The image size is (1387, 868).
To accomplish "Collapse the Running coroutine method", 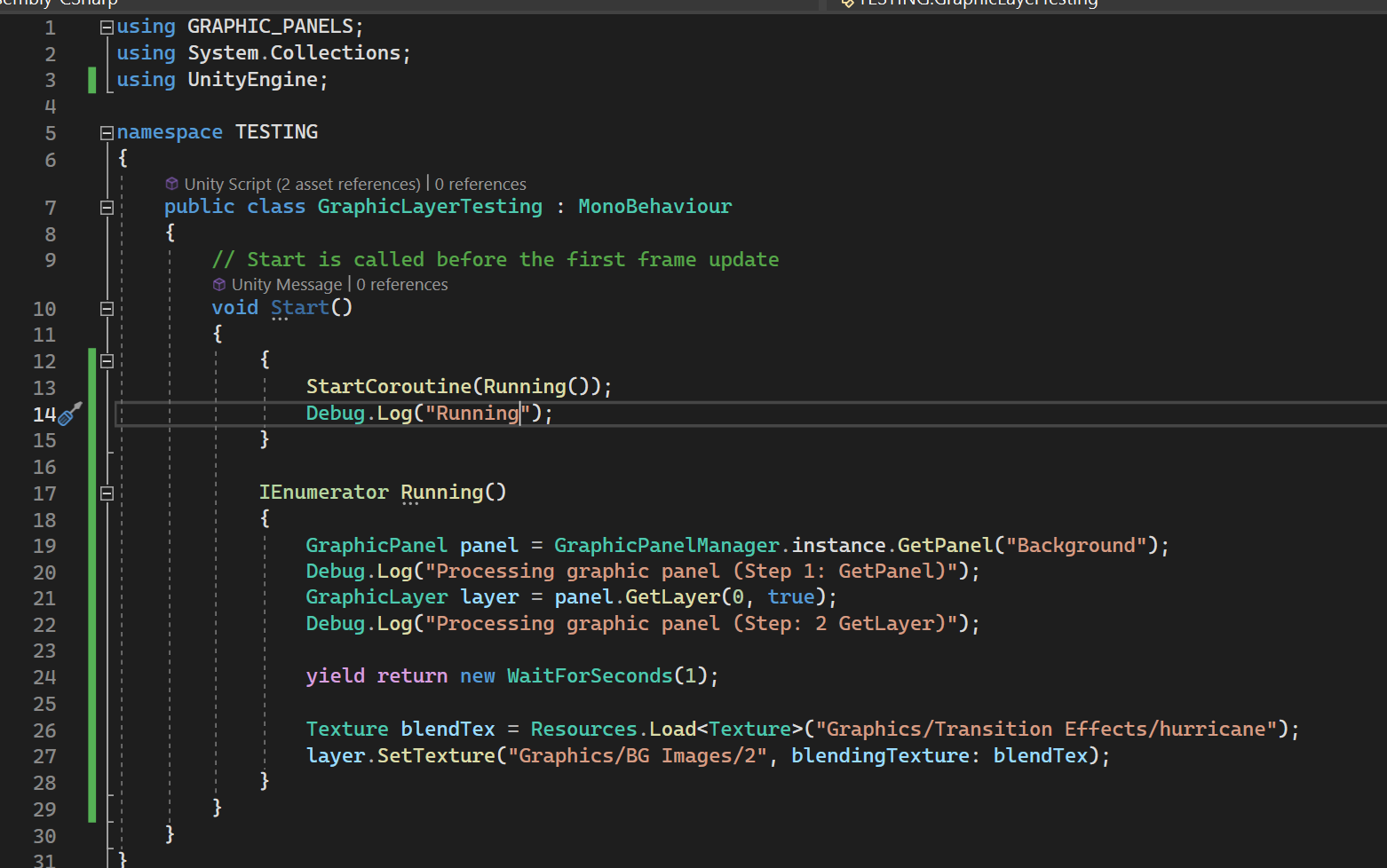I will point(107,493).
